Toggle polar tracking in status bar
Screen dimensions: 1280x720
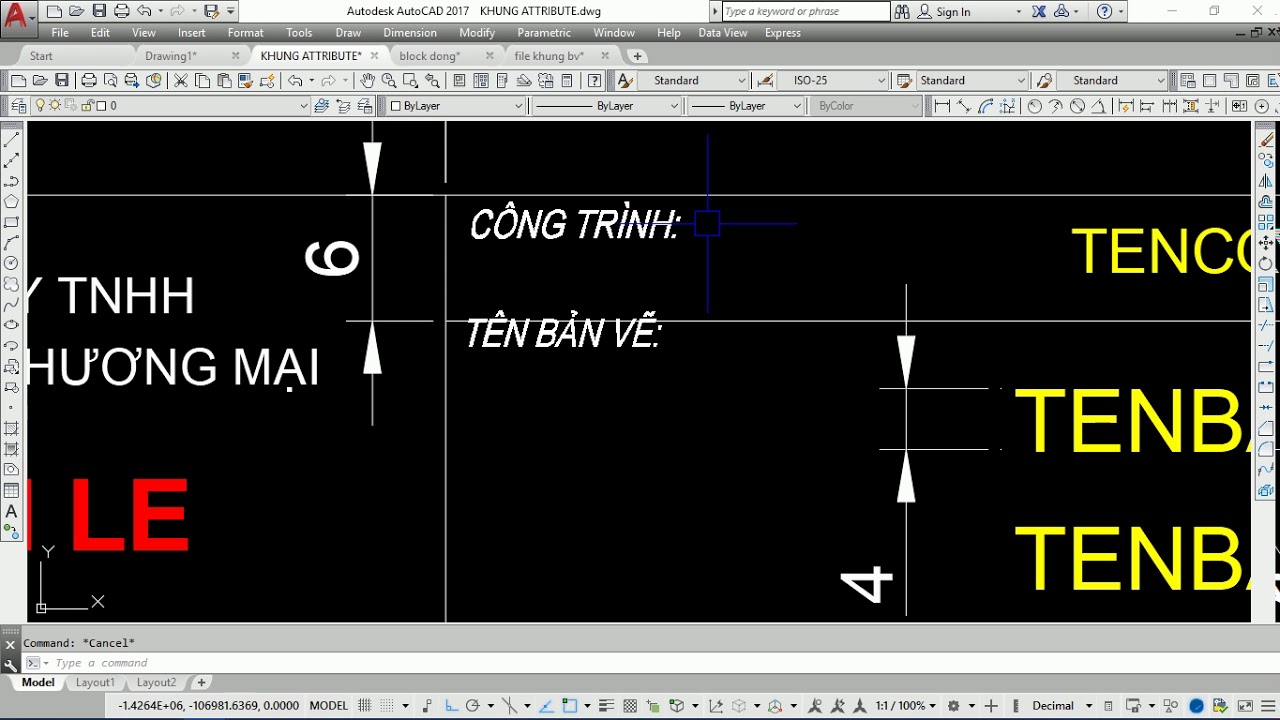tap(473, 705)
